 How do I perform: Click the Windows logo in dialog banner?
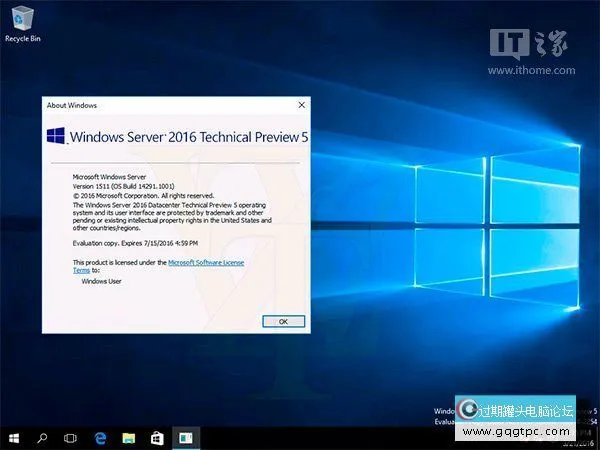[x=58, y=135]
